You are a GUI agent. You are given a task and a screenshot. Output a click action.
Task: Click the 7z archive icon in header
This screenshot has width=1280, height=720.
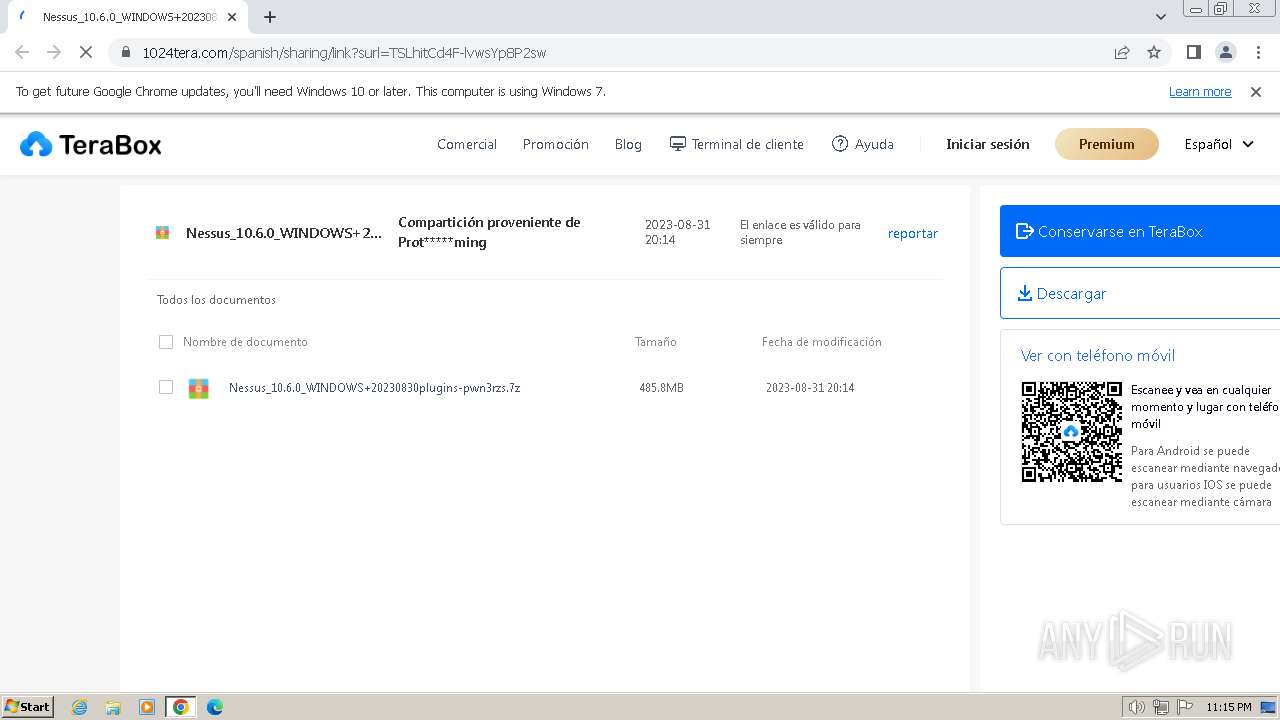click(162, 233)
